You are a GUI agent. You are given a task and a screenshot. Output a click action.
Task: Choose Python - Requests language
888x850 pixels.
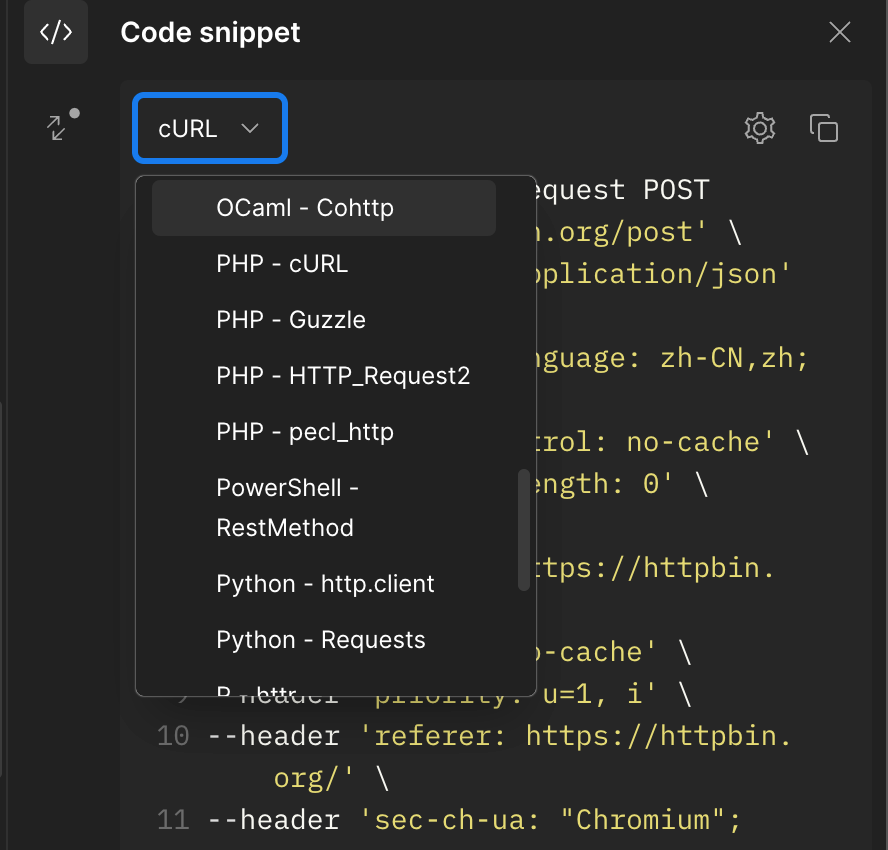321,640
